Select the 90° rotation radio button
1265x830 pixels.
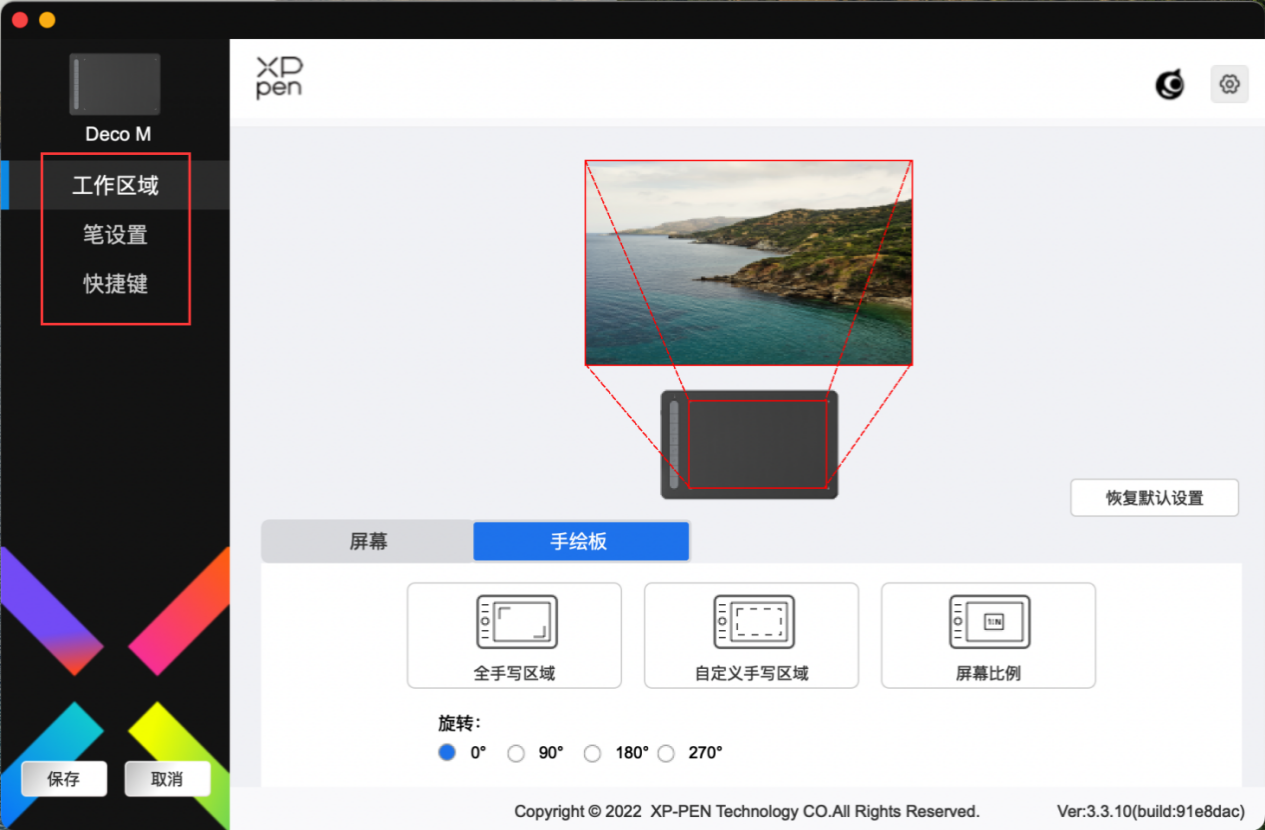pyautogui.click(x=516, y=753)
